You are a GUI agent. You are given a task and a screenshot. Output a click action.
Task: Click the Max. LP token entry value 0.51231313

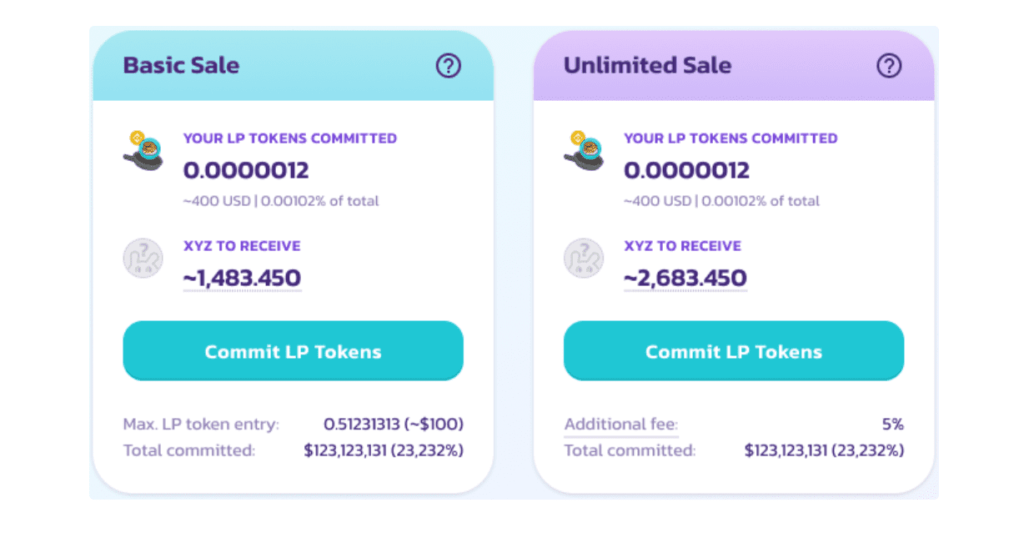point(361,424)
